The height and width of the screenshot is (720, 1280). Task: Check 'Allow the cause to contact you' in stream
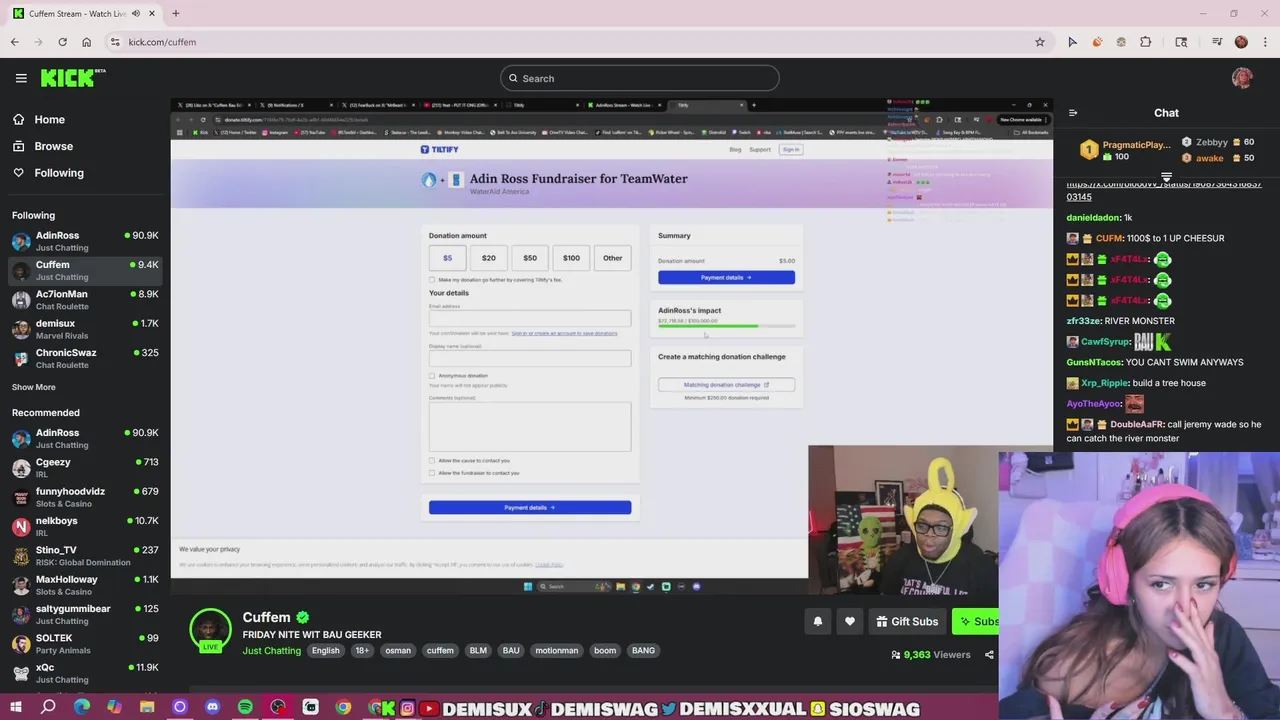tap(432, 461)
